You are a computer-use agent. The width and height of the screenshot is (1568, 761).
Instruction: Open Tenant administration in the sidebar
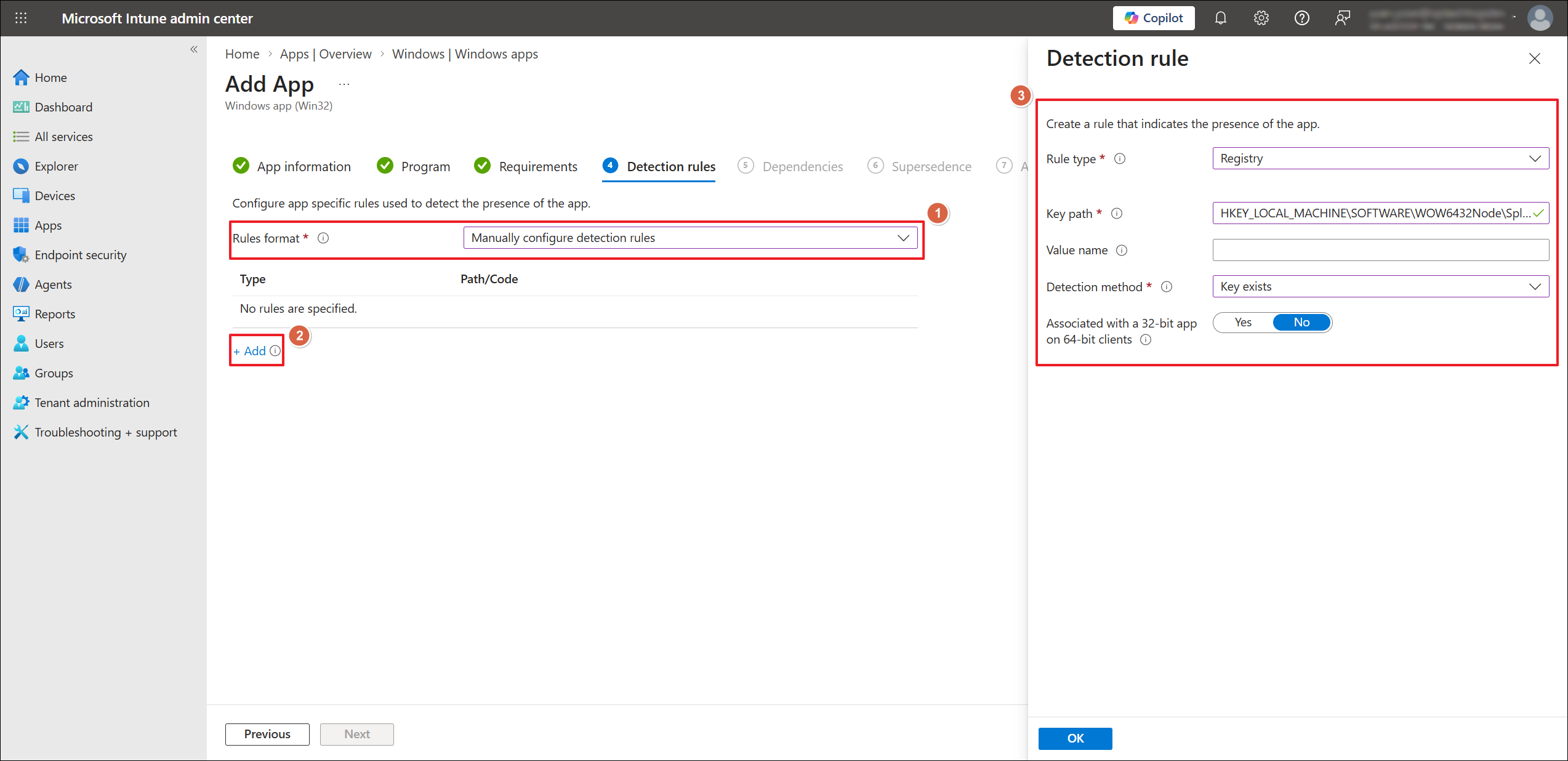click(x=81, y=403)
